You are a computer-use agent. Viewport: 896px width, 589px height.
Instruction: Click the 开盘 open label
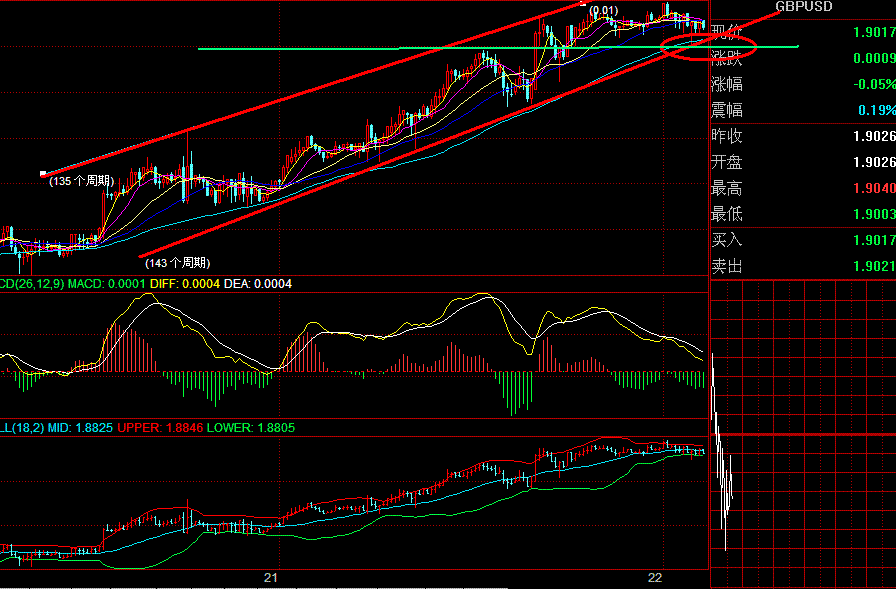pyautogui.click(x=726, y=162)
